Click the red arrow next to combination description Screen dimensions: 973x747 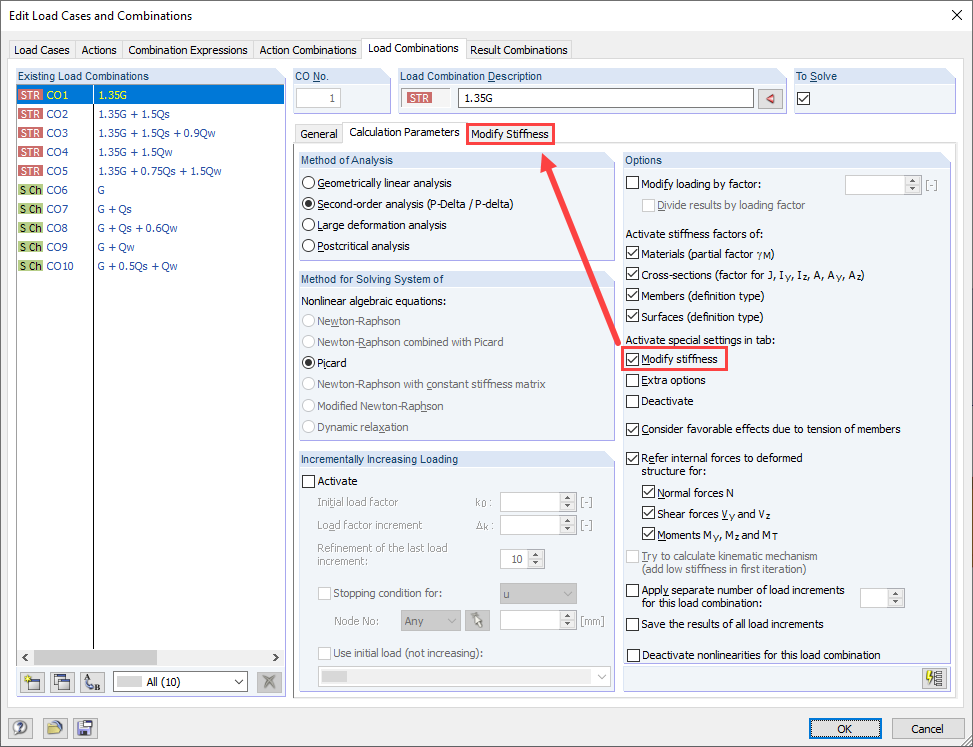(x=770, y=98)
